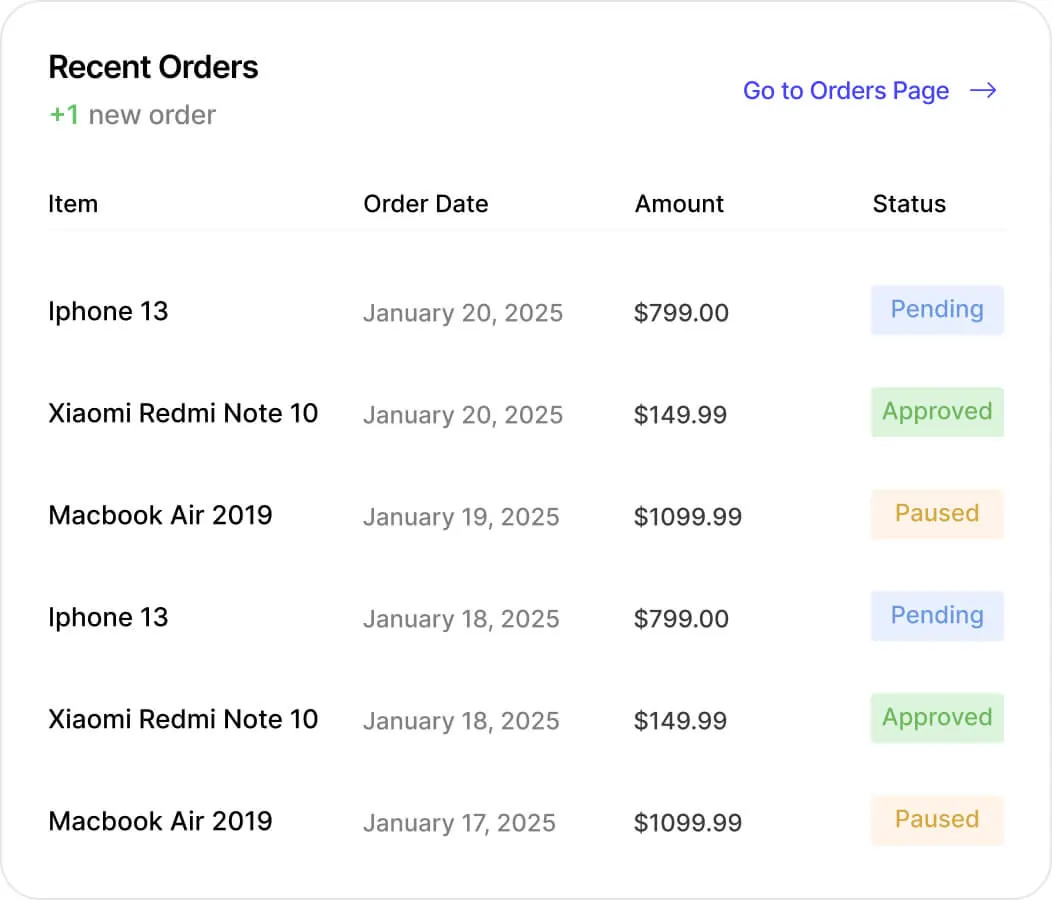Sort by the Order Date column header
The image size is (1052, 900).
tap(425, 204)
